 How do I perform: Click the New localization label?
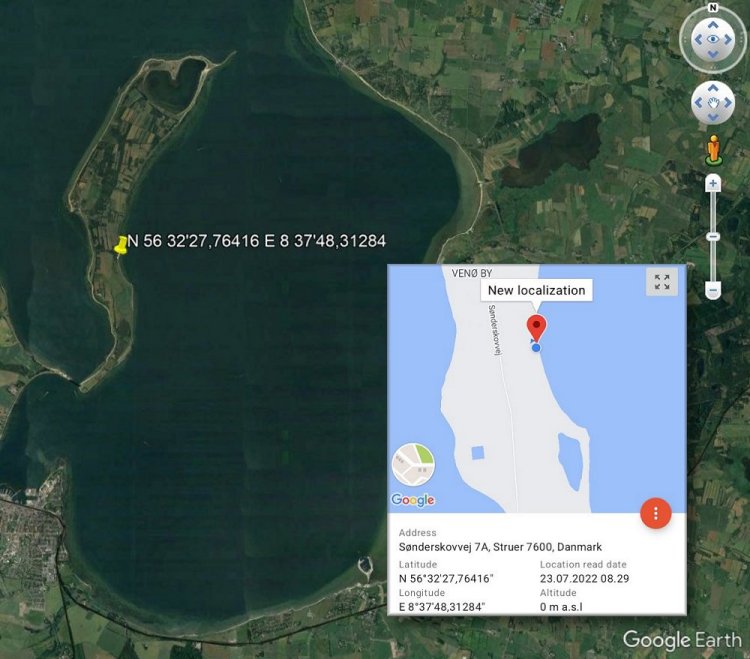[x=537, y=290]
